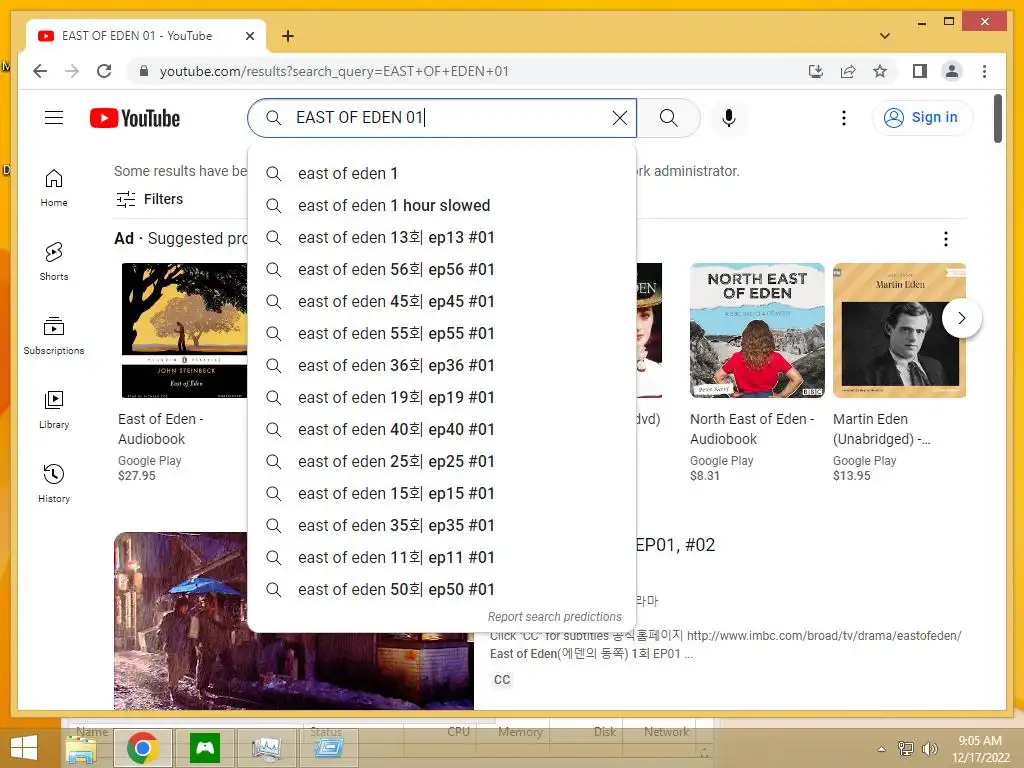This screenshot has width=1024, height=768.
Task: Reload the page
Action: click(104, 71)
